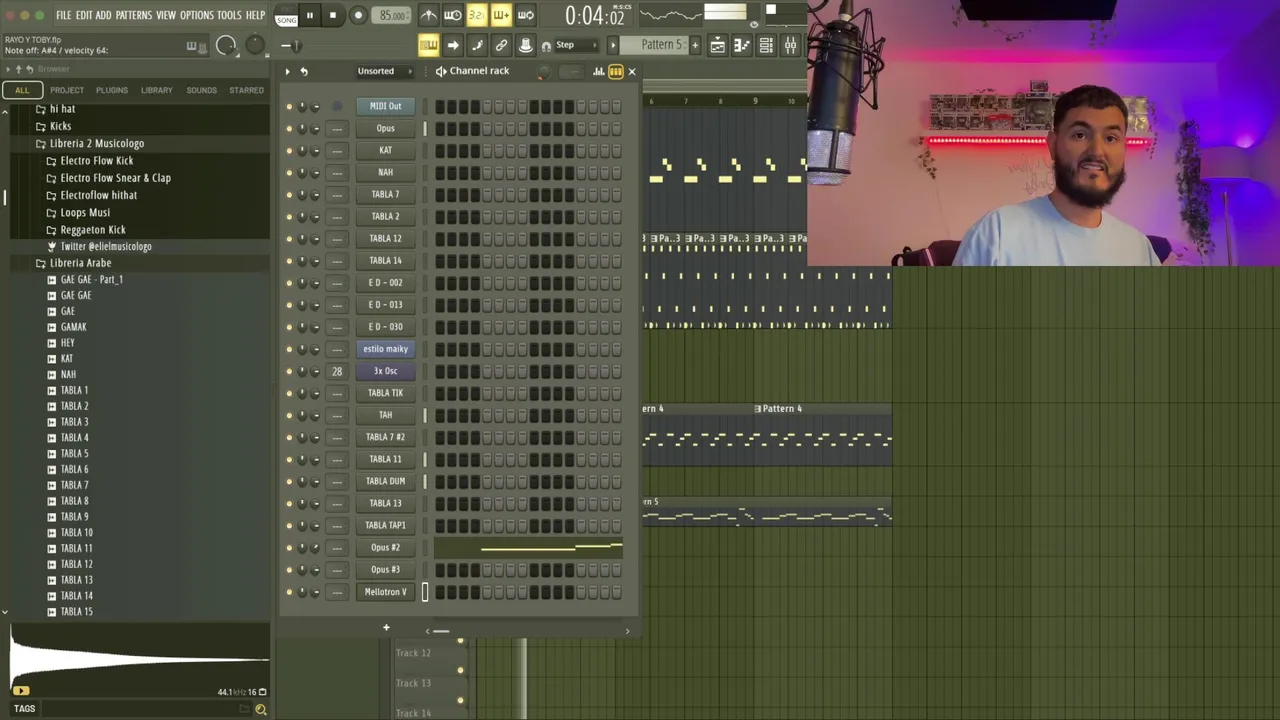
Task: Select the E D - 030 channel button
Action: click(x=385, y=327)
